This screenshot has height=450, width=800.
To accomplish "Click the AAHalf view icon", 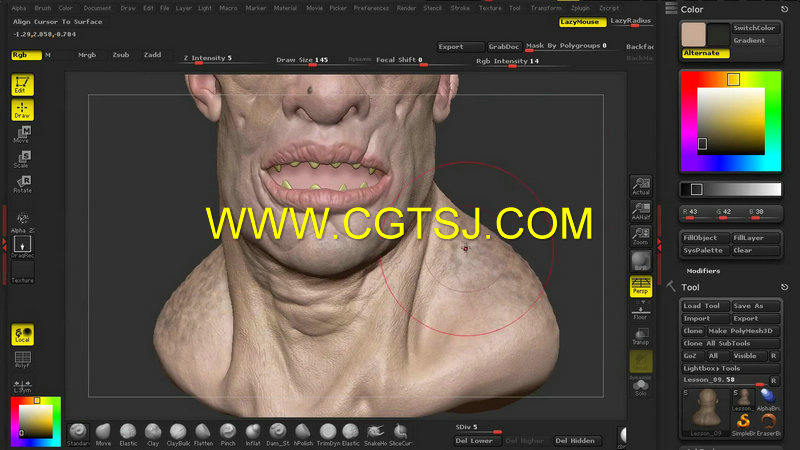I will tap(641, 211).
